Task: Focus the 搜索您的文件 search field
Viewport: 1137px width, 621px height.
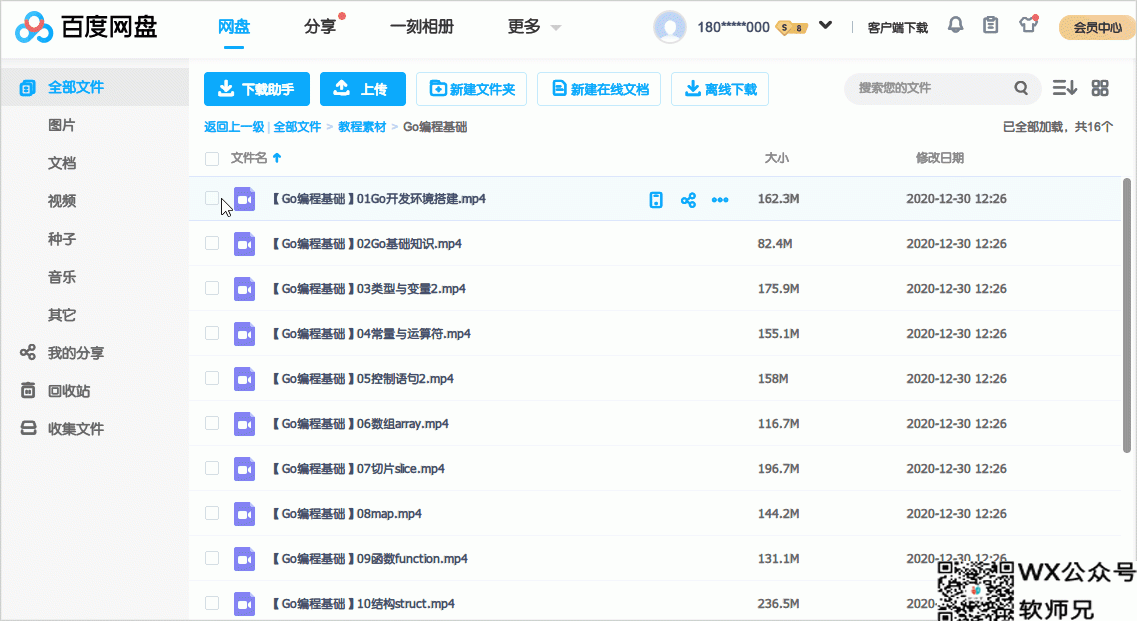Action: click(931, 89)
